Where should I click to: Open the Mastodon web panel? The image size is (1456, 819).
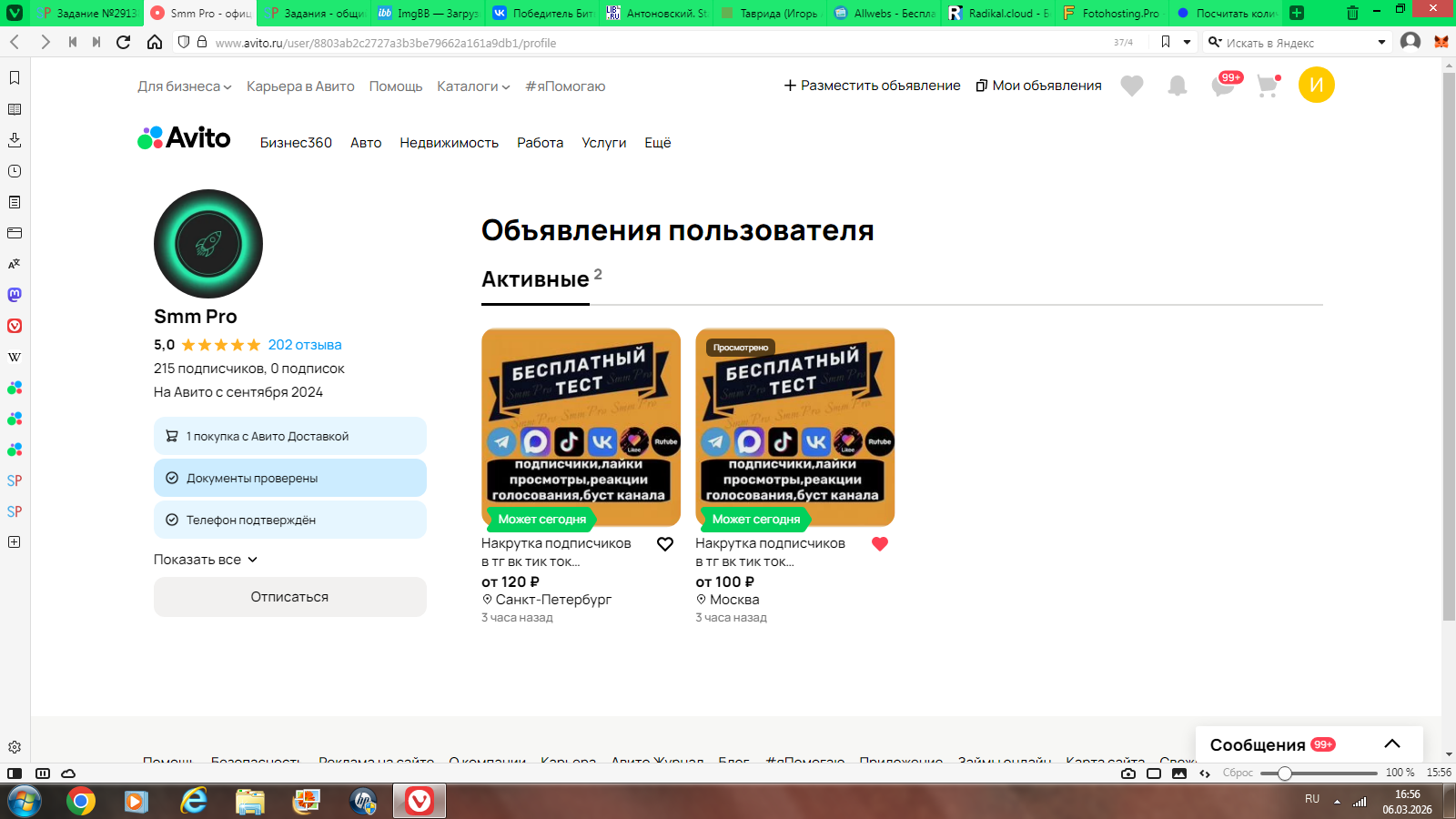pyautogui.click(x=15, y=295)
